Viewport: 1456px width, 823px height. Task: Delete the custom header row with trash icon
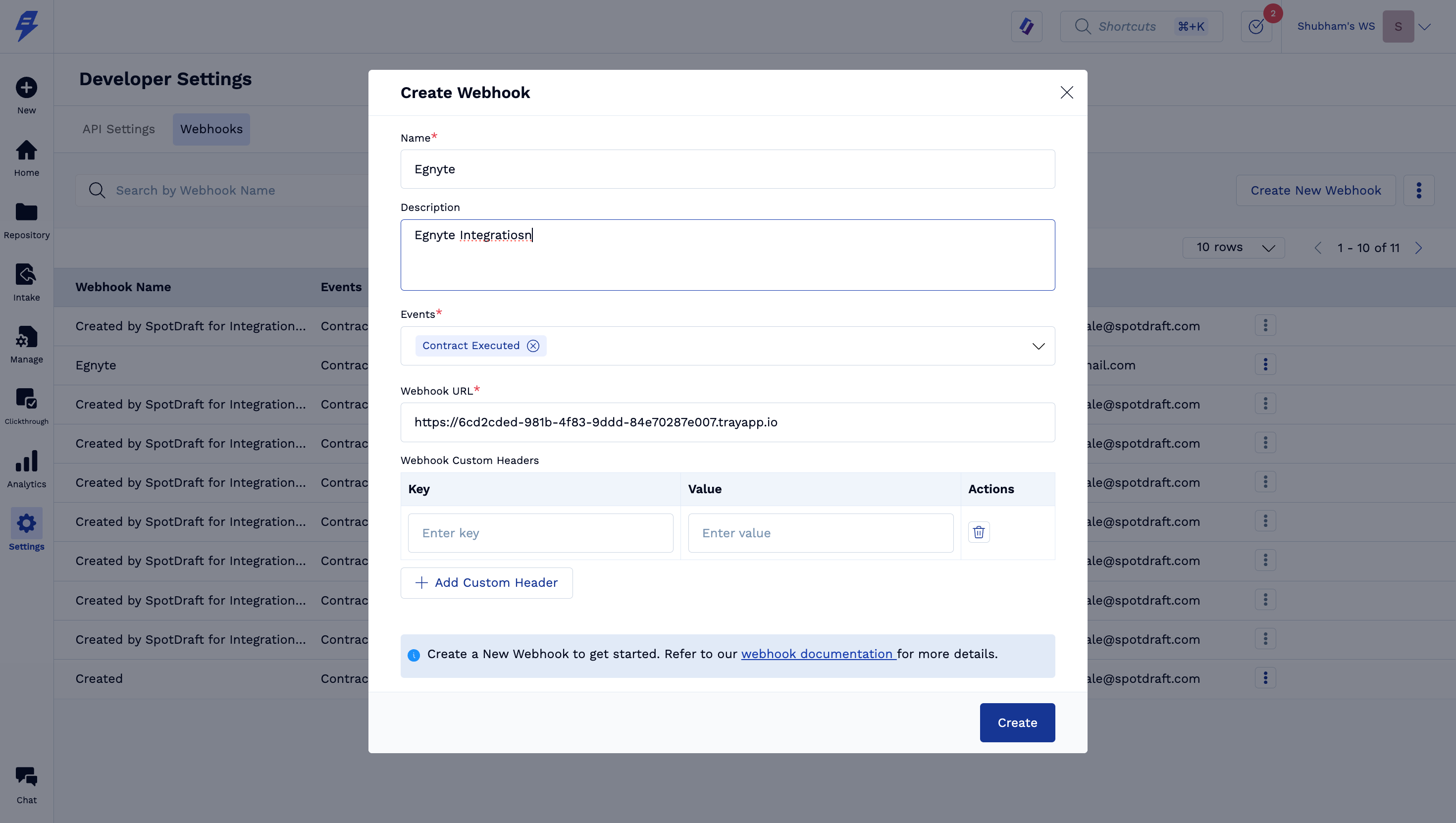pos(979,532)
